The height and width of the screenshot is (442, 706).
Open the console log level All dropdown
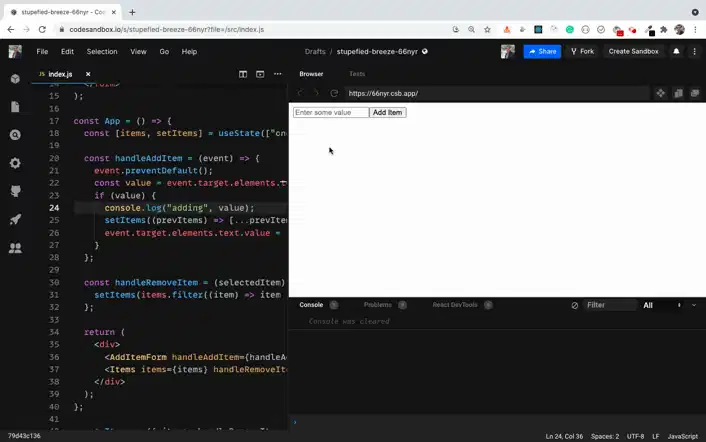click(x=662, y=305)
